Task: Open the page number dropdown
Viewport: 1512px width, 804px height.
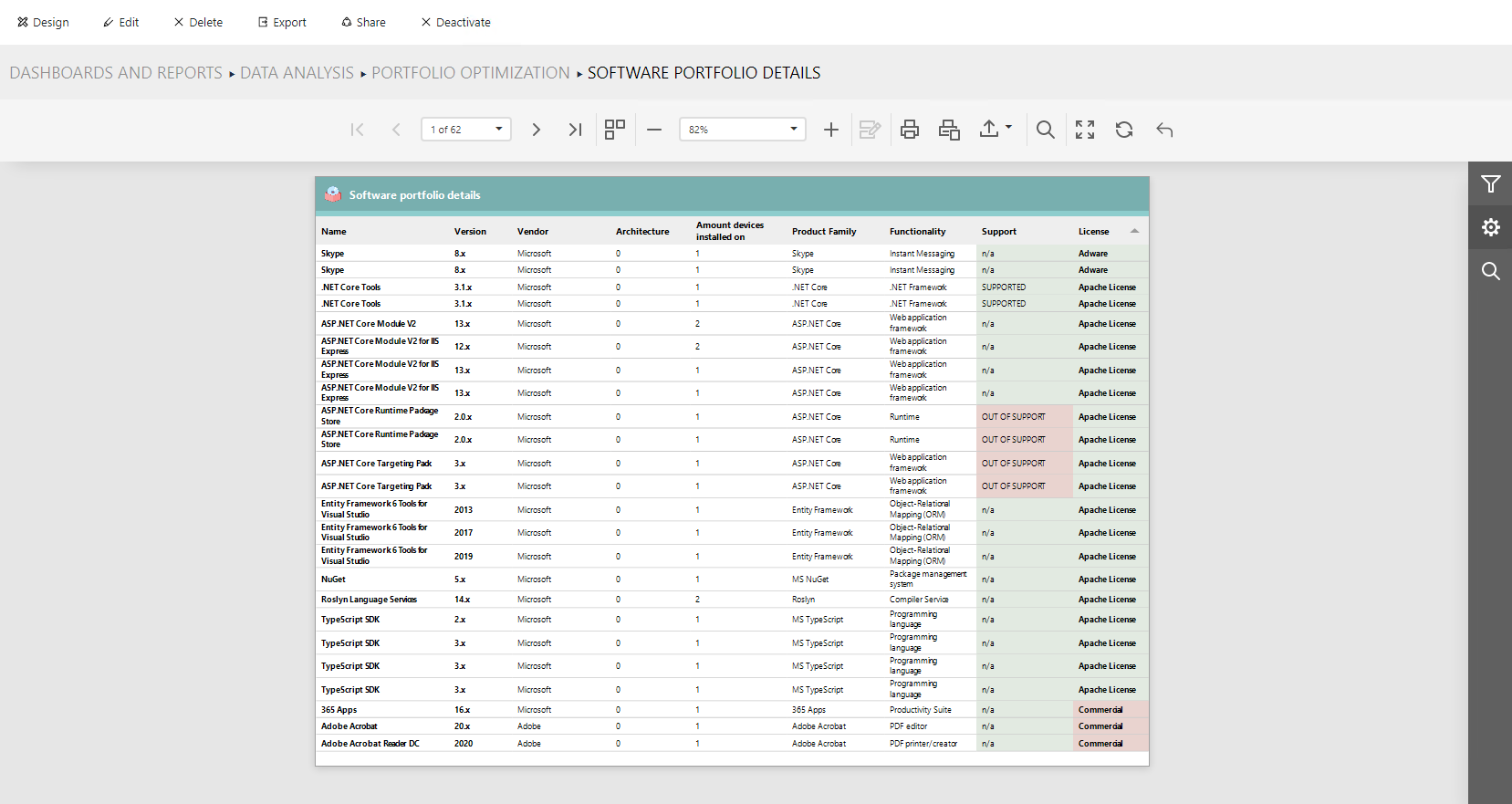Action: [498, 130]
